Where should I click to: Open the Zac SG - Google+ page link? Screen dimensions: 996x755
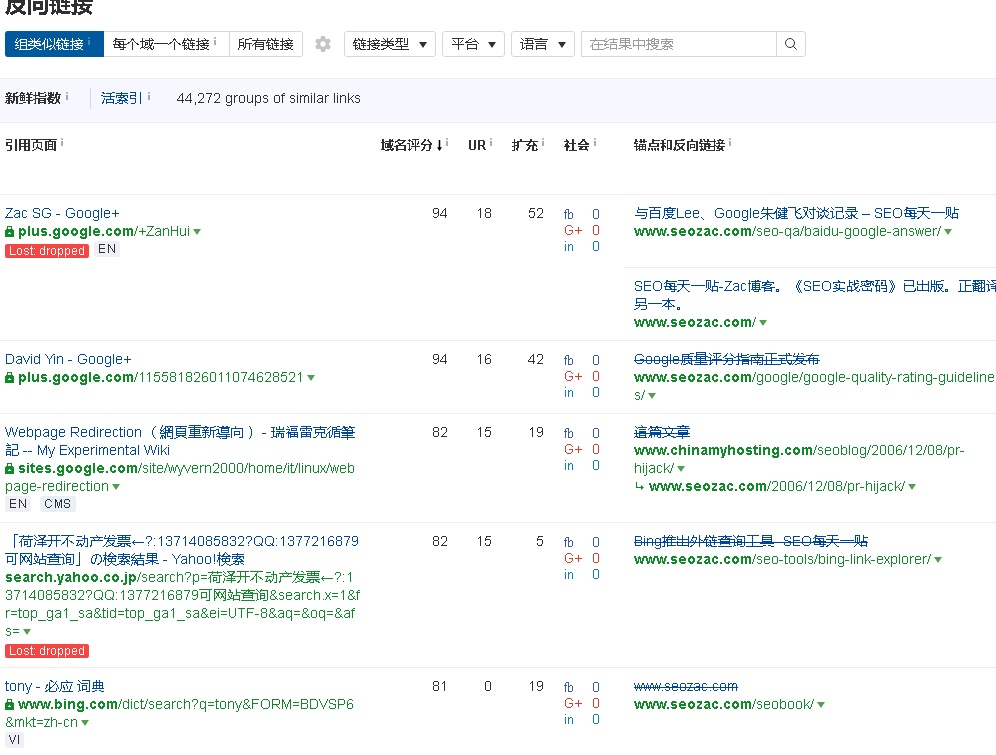tap(62, 213)
